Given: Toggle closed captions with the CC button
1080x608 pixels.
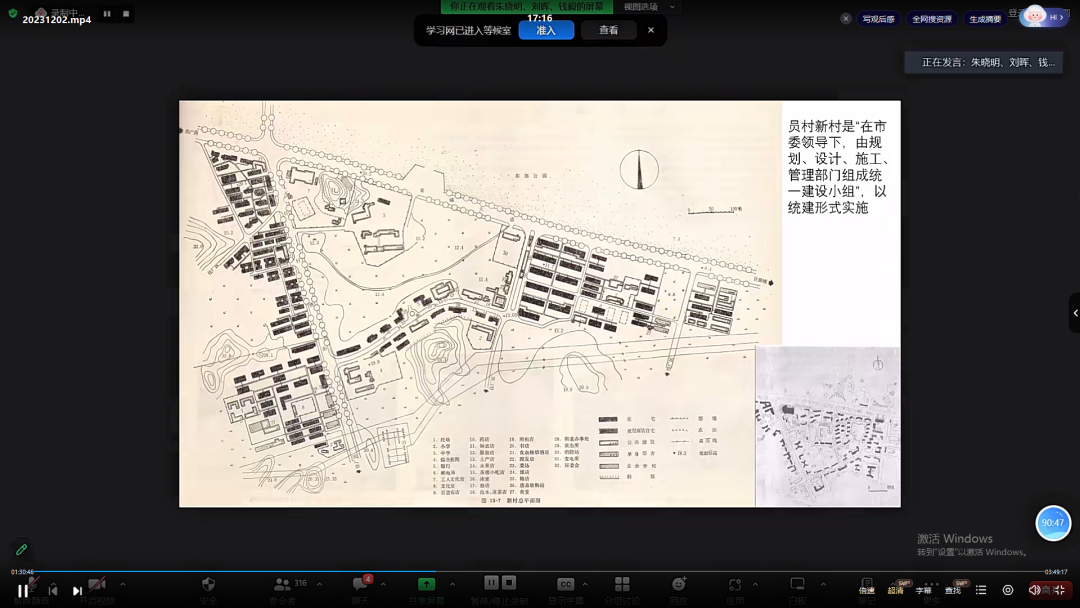Looking at the screenshot, I should [x=565, y=585].
